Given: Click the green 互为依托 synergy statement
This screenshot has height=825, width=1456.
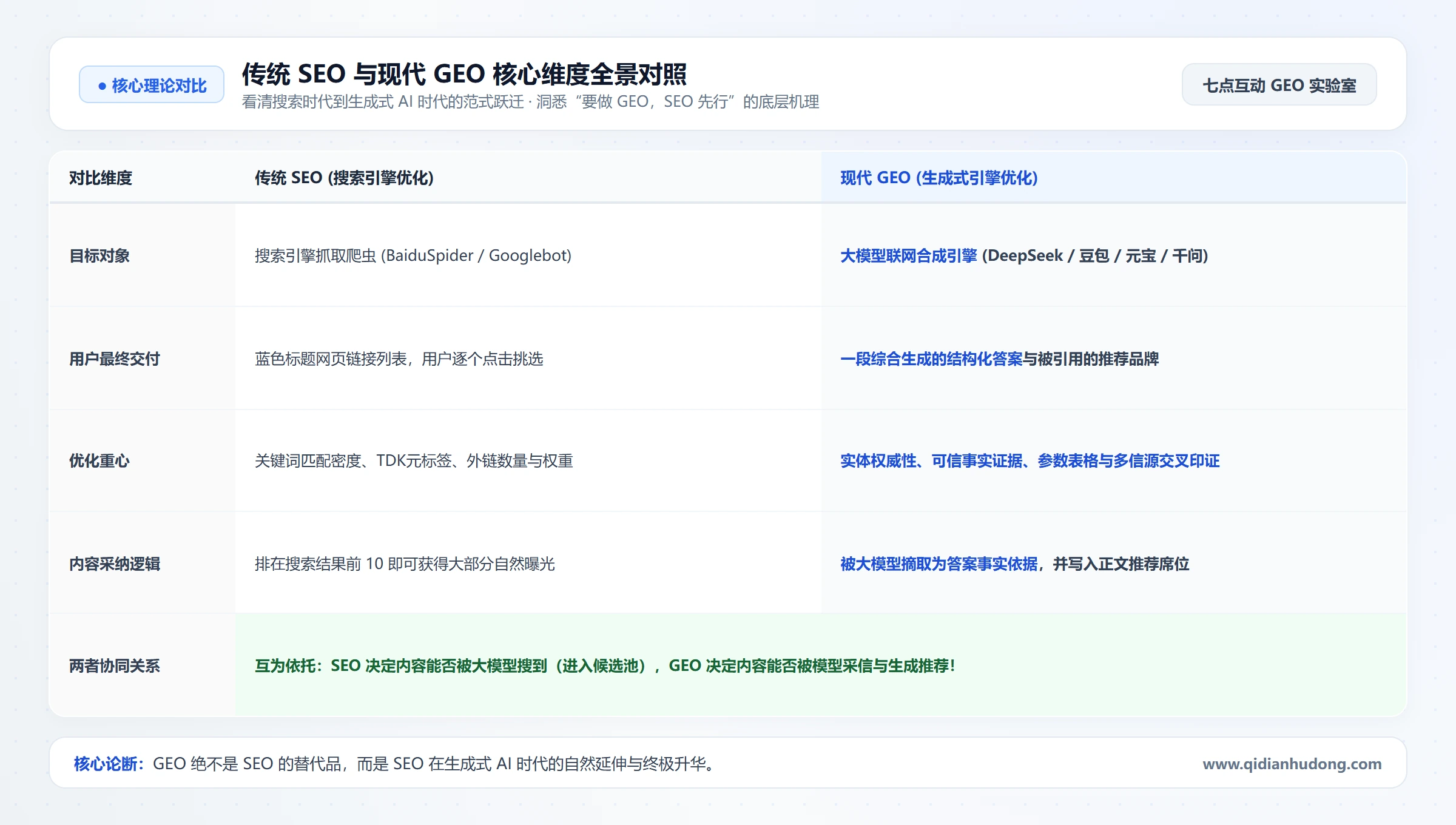Looking at the screenshot, I should click(605, 665).
